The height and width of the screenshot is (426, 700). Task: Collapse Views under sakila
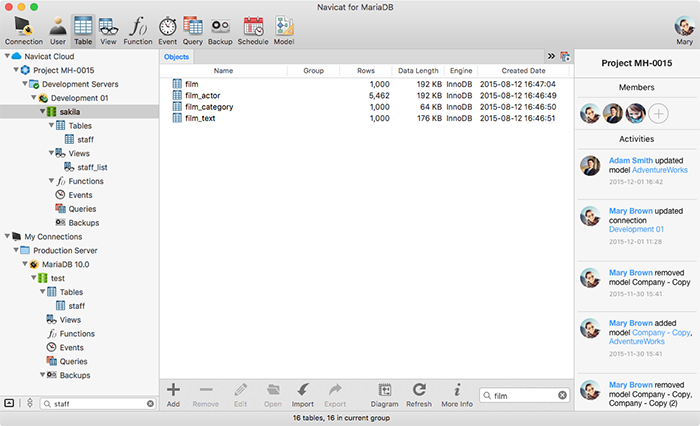pos(51,153)
